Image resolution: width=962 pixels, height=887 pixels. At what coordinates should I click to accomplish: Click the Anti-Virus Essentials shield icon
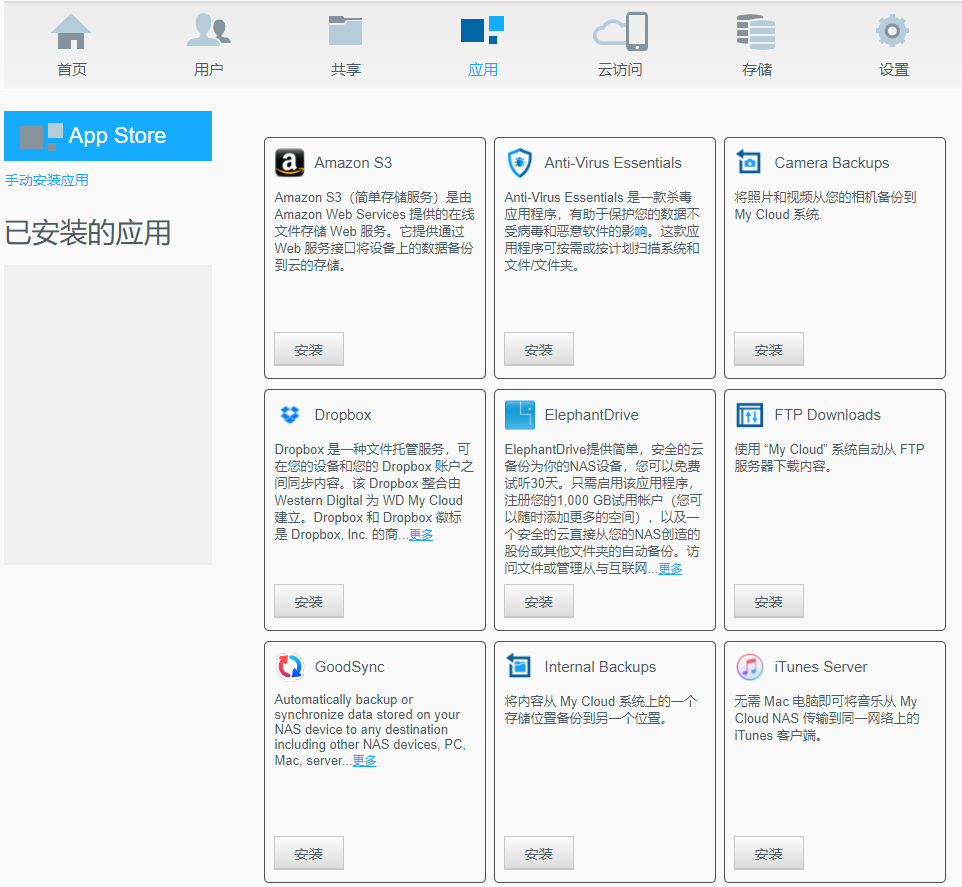(520, 163)
